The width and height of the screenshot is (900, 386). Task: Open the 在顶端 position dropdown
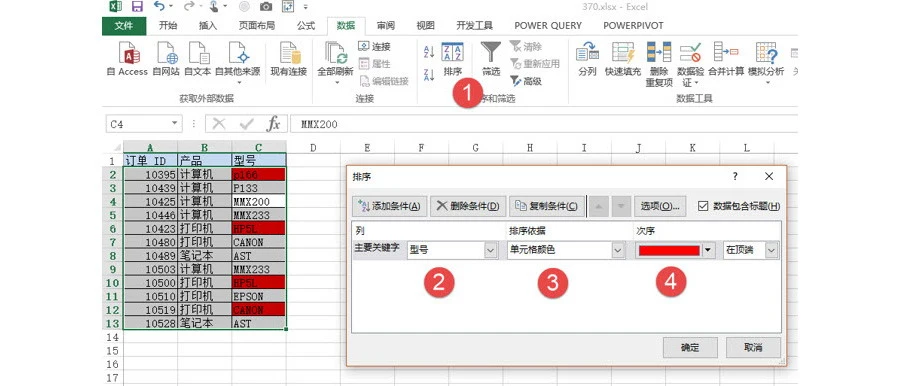click(x=771, y=250)
